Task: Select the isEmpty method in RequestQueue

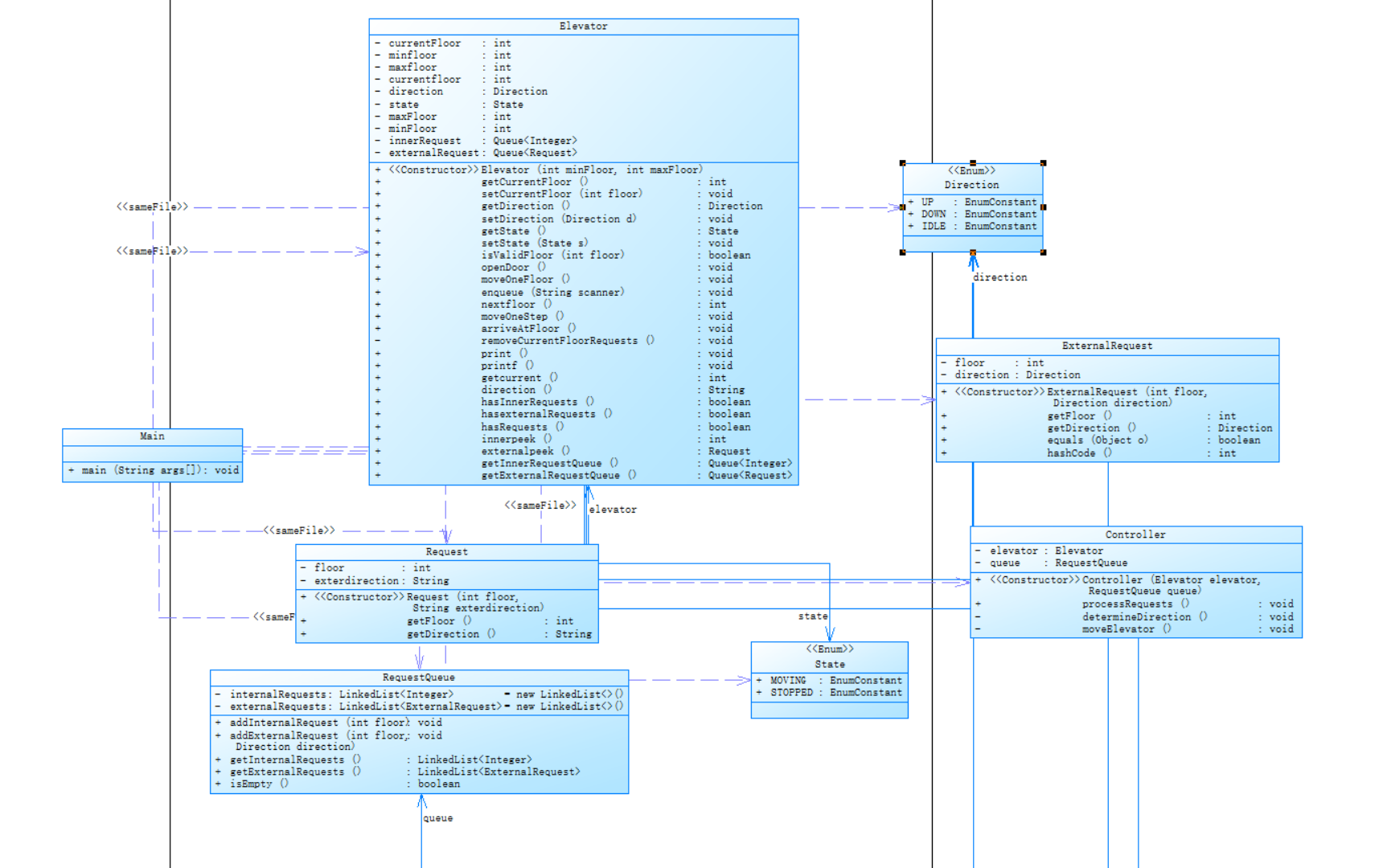Action: (x=338, y=784)
